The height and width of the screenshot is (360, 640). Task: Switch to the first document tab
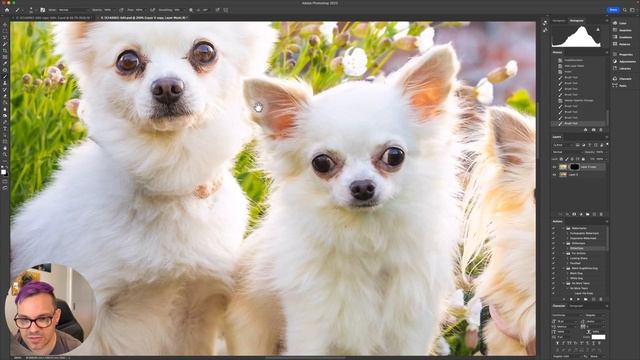click(x=53, y=18)
